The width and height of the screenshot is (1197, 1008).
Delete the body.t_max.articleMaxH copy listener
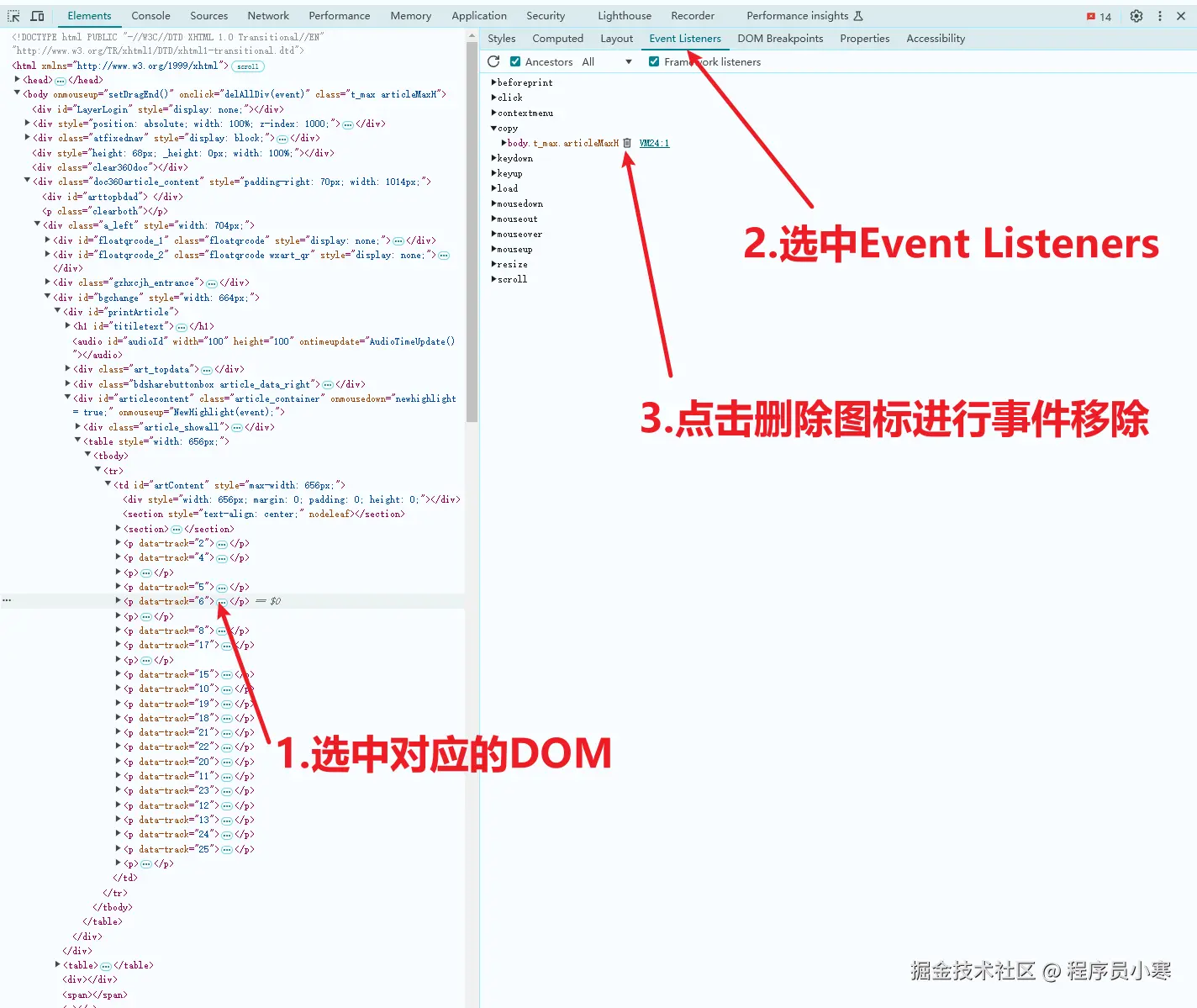(627, 143)
